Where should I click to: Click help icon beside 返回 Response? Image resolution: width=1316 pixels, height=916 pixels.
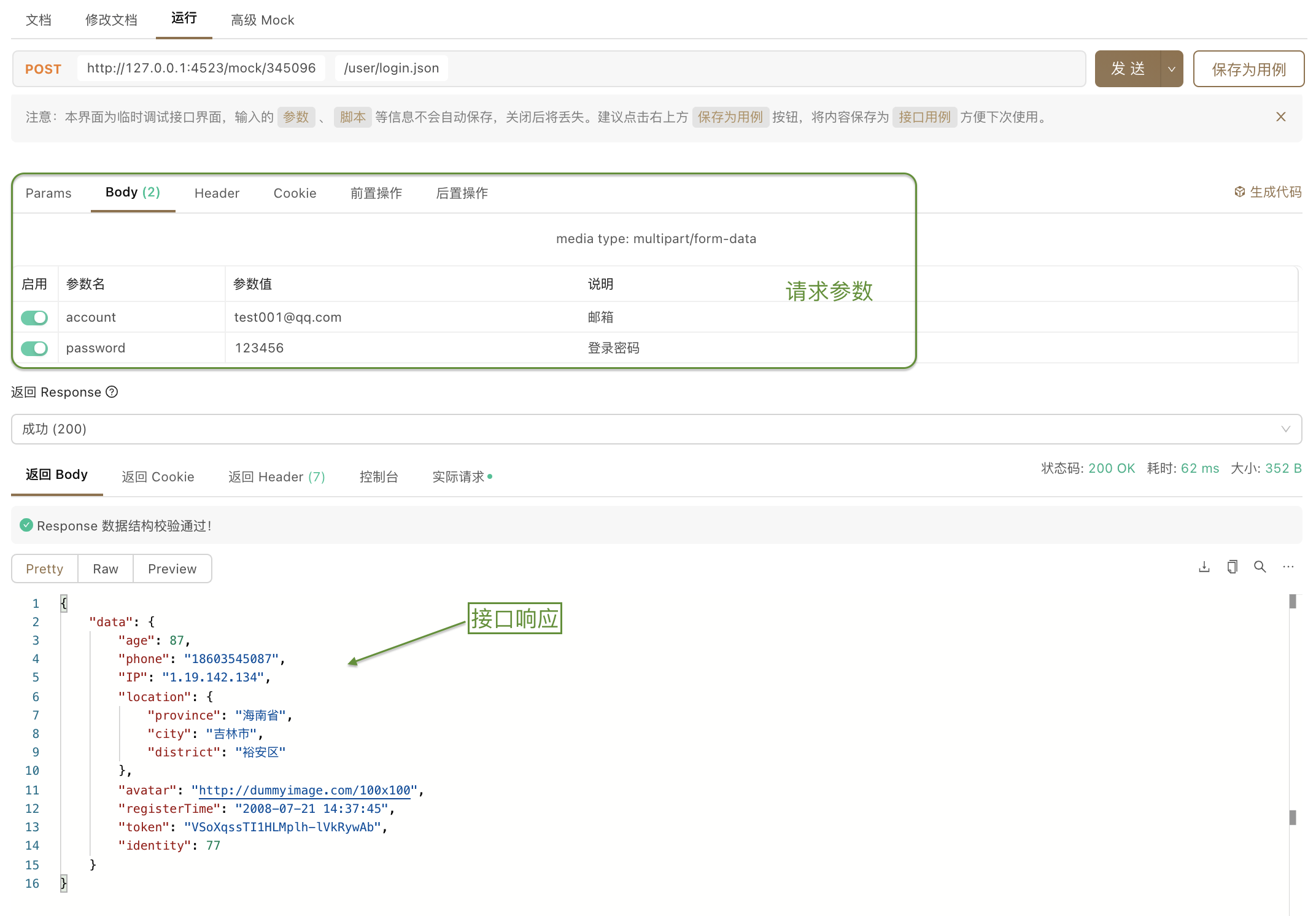point(112,392)
